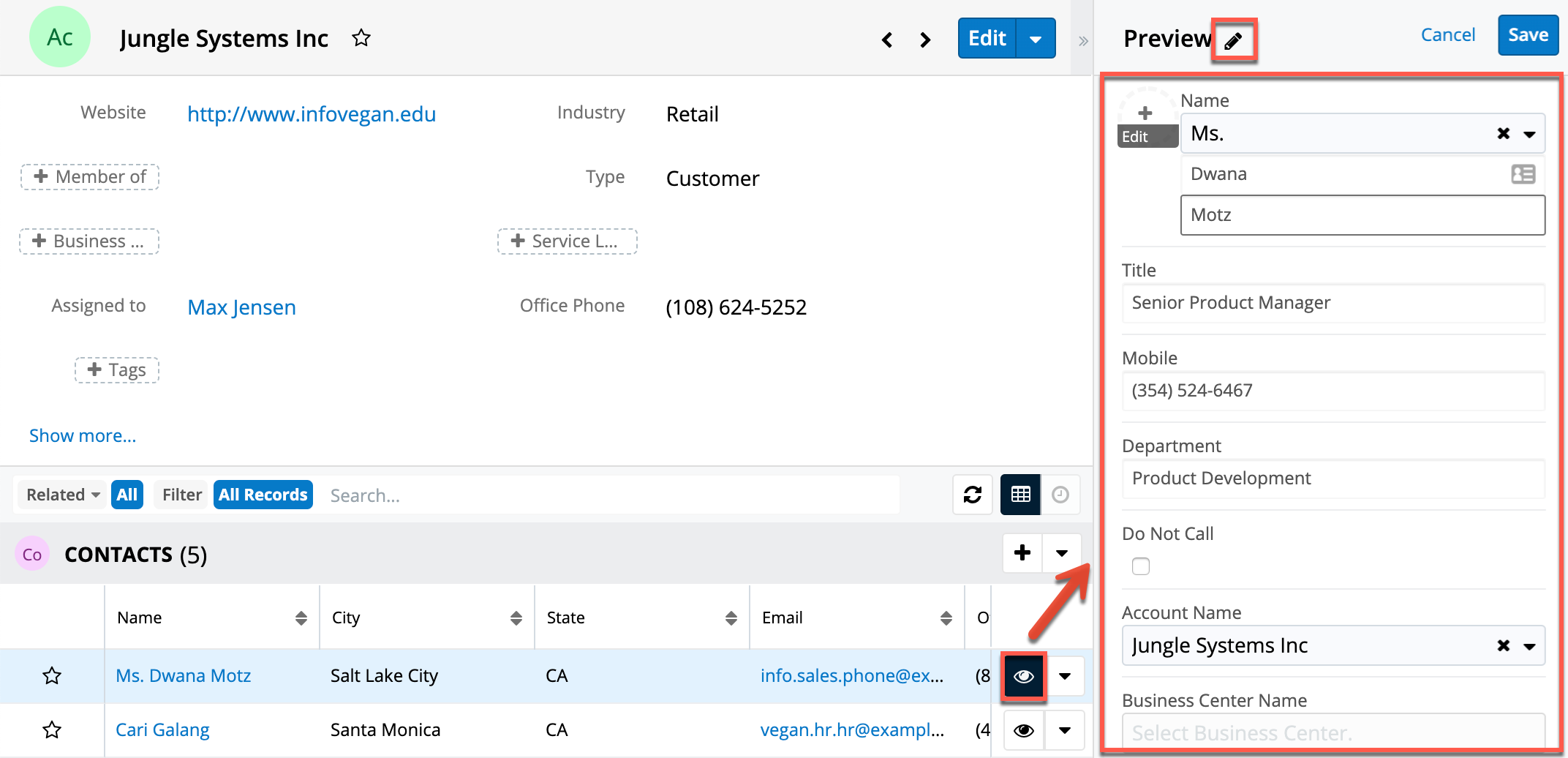The image size is (1568, 758).
Task: Expand the Ms. salutation dropdown
Action: coord(1529,134)
